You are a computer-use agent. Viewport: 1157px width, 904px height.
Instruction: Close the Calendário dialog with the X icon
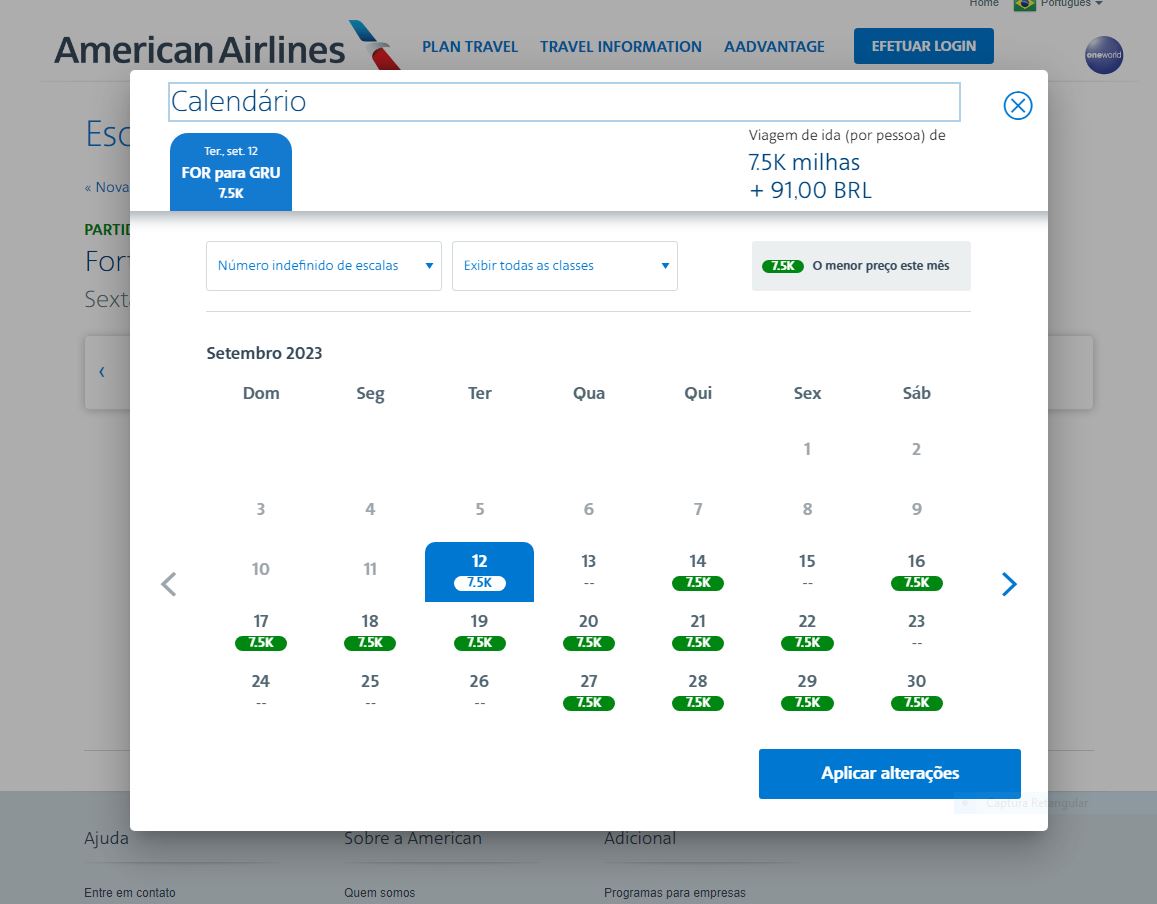pyautogui.click(x=1017, y=106)
